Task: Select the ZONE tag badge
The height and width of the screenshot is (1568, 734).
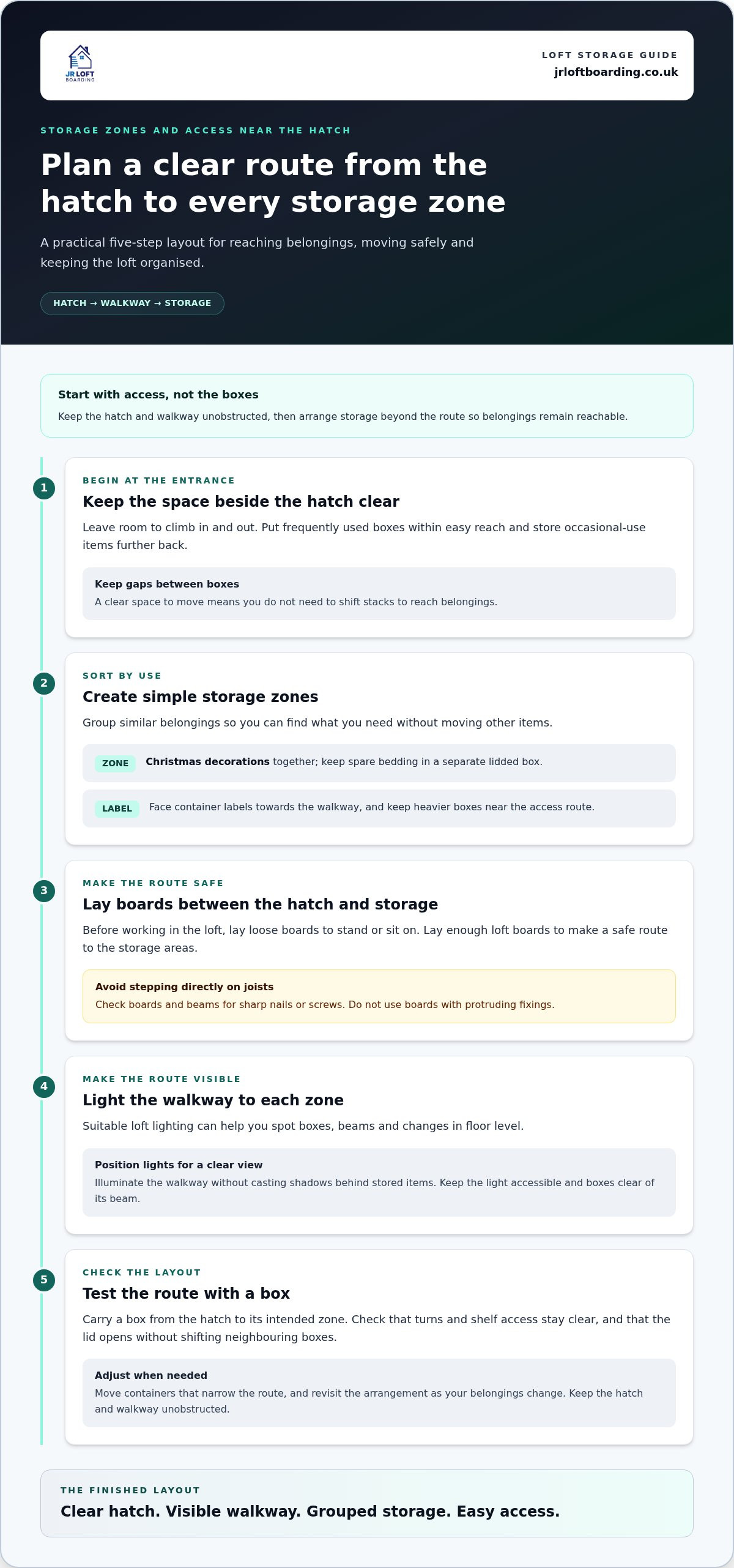Action: click(x=115, y=763)
